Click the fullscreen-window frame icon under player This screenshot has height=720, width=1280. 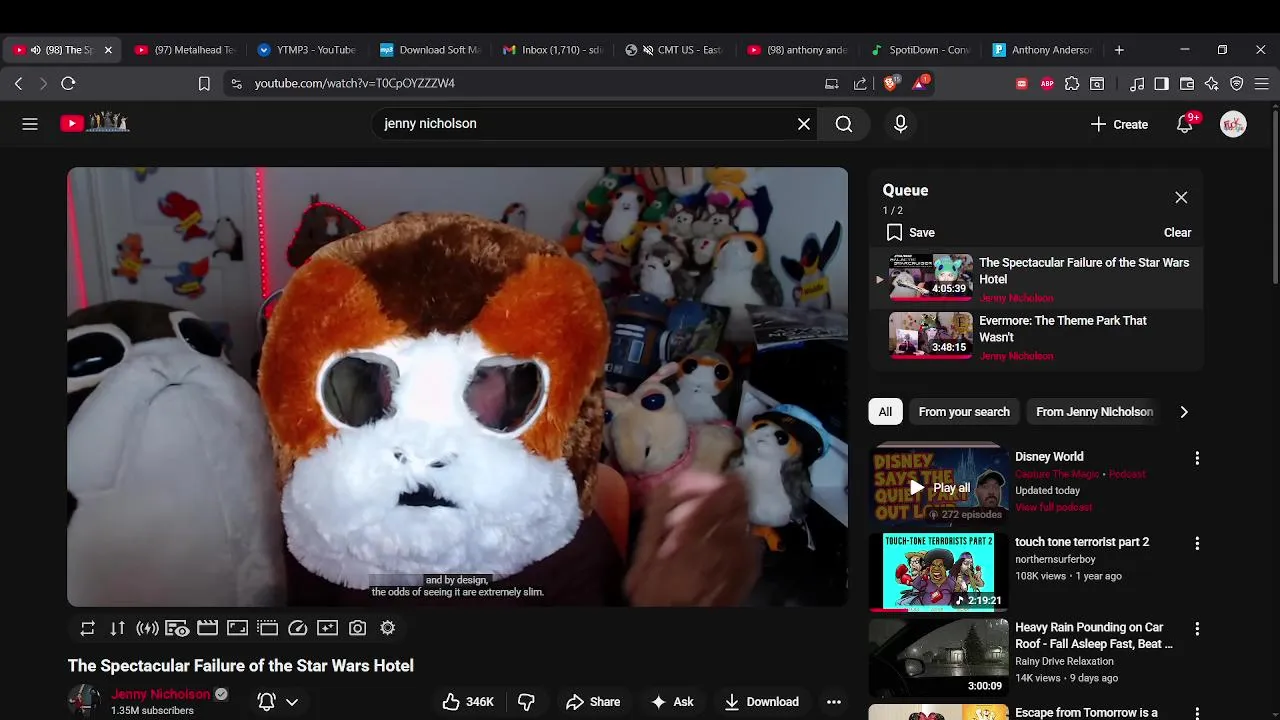(x=237, y=628)
